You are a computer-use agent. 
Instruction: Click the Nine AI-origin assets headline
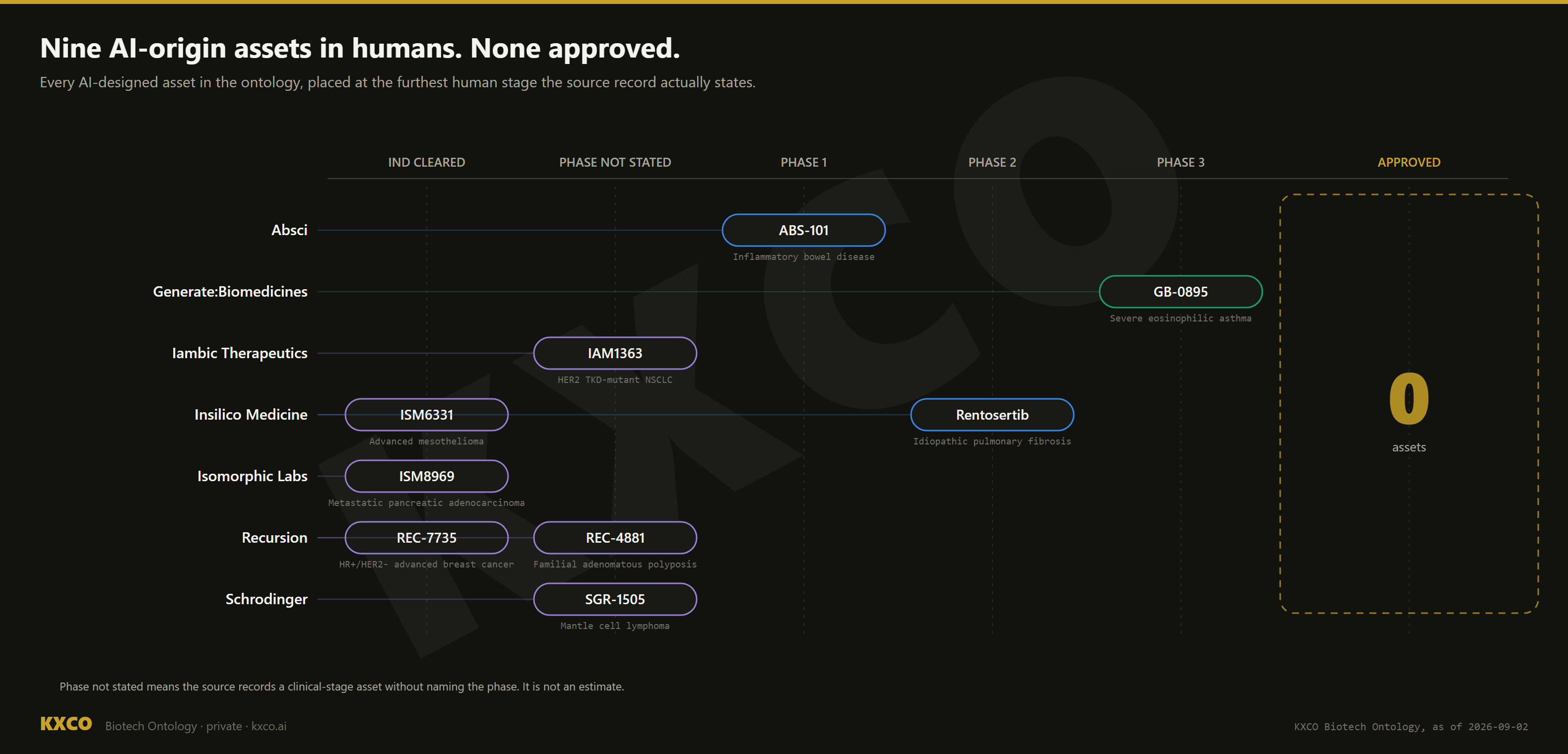click(360, 48)
